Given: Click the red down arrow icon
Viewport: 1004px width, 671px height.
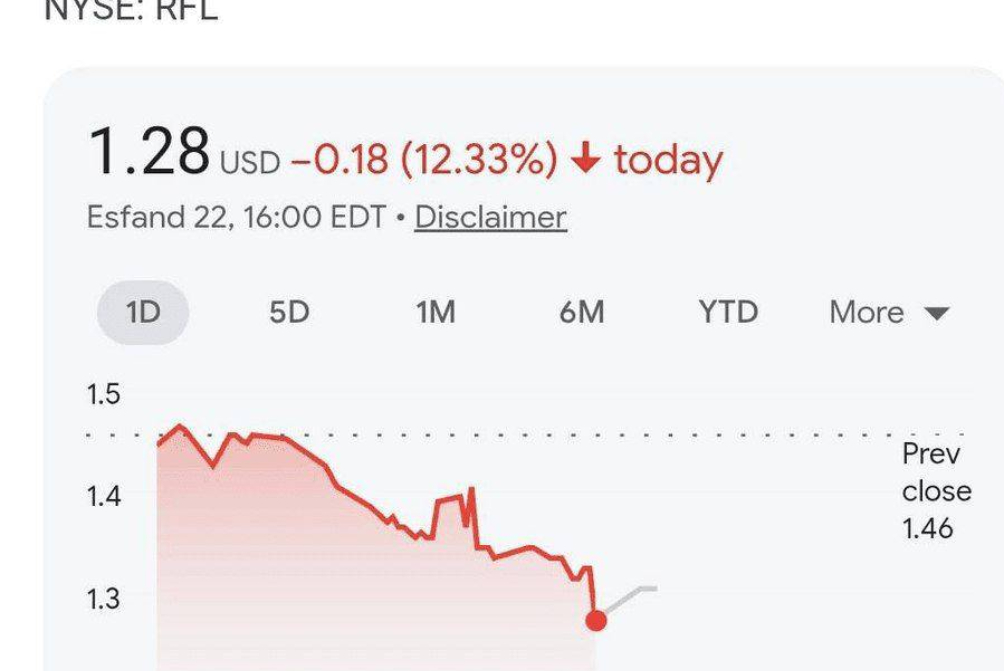Looking at the screenshot, I should [x=586, y=159].
